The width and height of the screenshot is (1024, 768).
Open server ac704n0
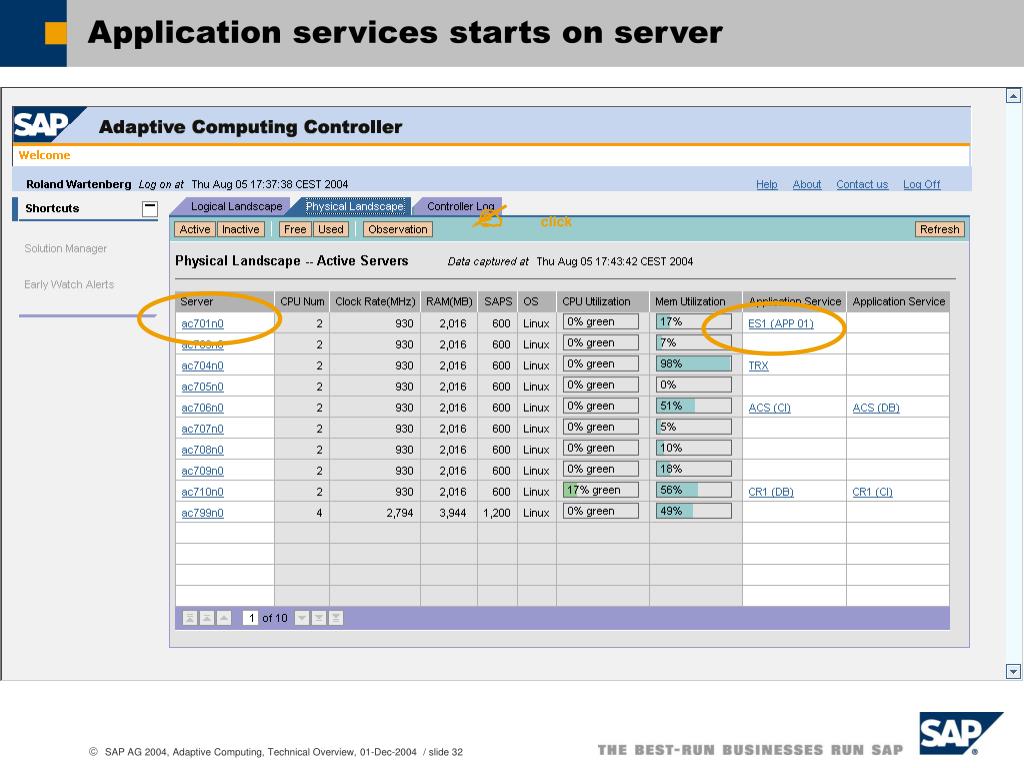tap(202, 366)
